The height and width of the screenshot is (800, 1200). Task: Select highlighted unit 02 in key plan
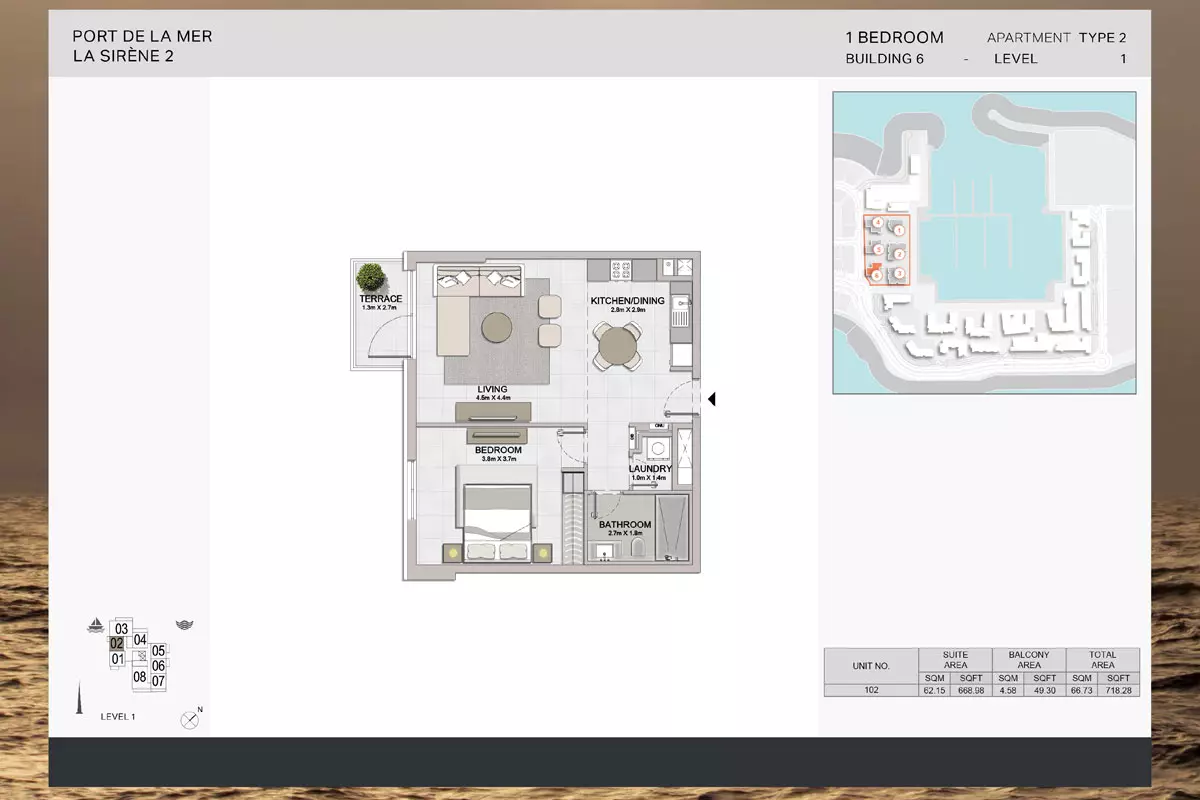(117, 643)
